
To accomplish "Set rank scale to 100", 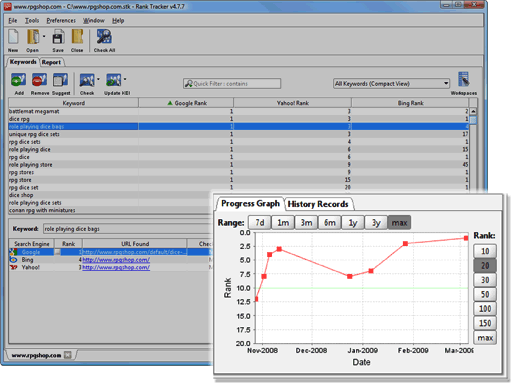I will click(x=485, y=309).
